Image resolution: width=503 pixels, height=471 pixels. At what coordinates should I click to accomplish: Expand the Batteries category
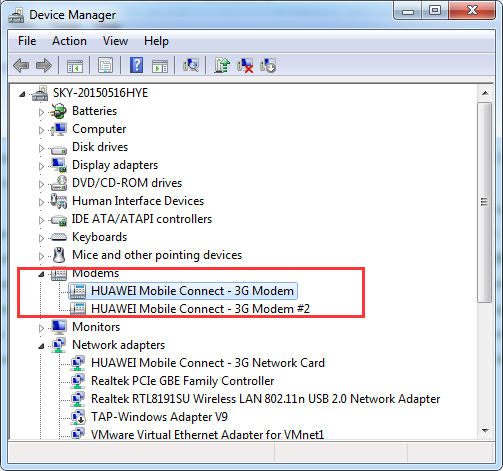point(41,112)
